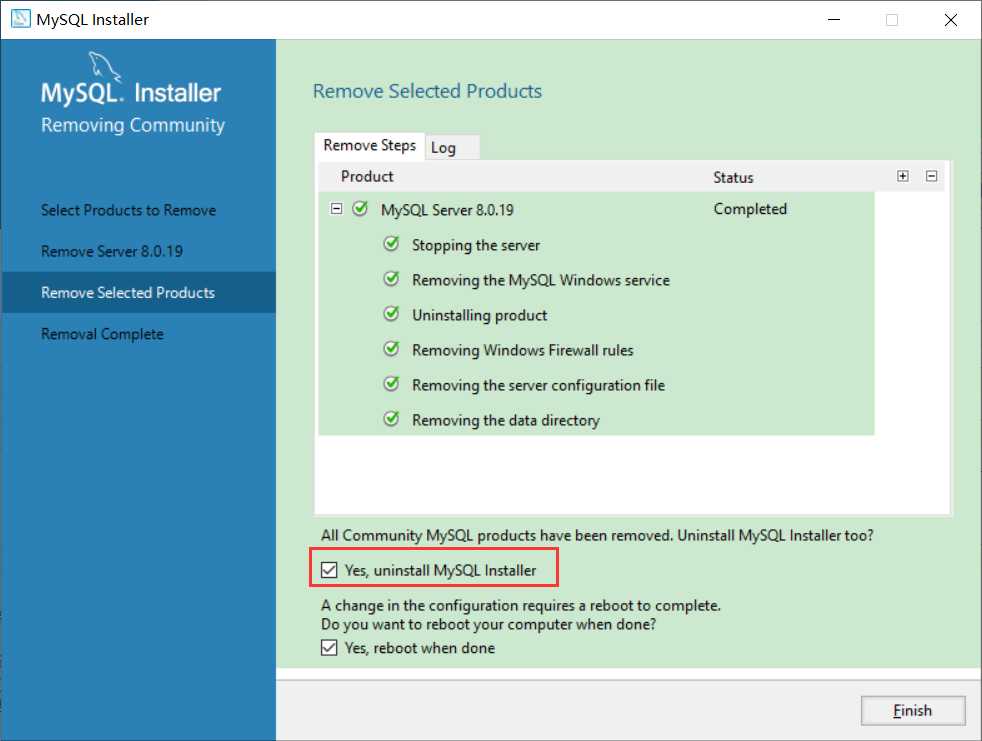Viewport: 982px width, 741px height.
Task: Click check icon for Removing Windows Firewall rules
Action: (x=391, y=349)
